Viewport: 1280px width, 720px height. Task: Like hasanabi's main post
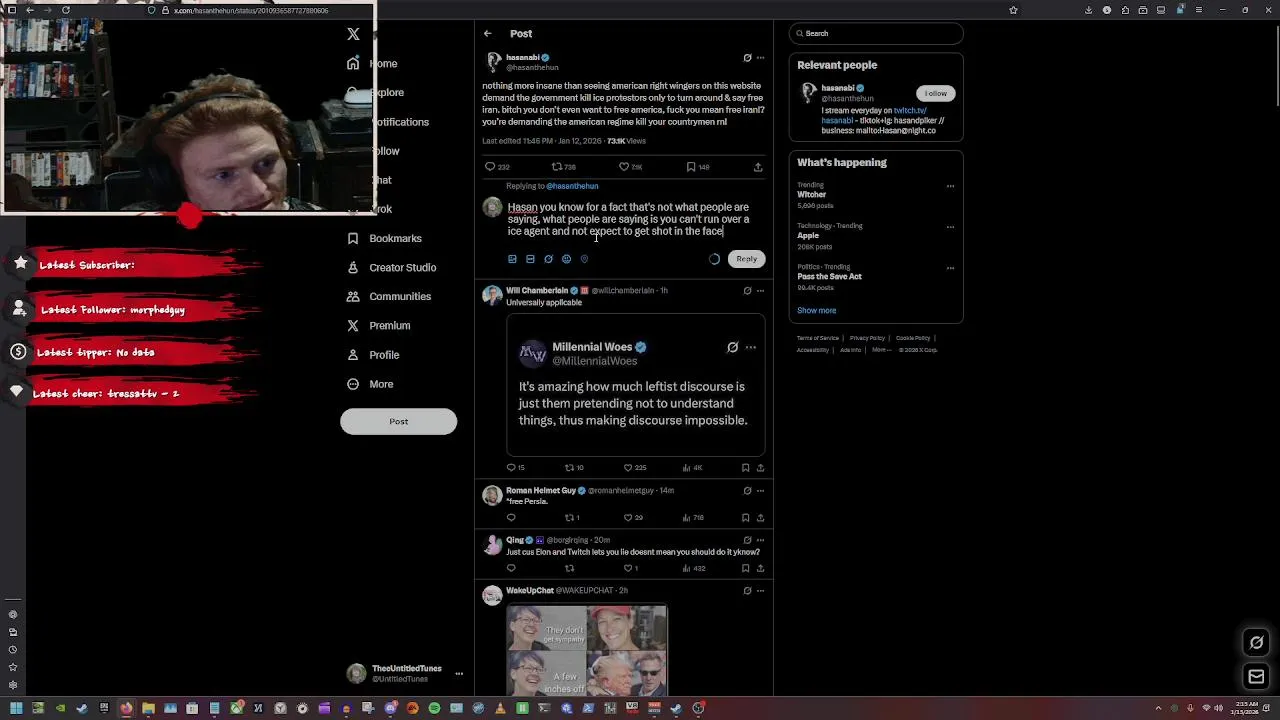pos(630,167)
